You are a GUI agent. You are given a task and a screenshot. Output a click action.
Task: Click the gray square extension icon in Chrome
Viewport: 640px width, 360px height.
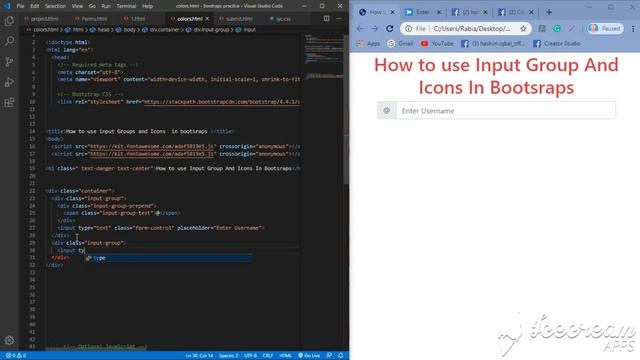click(x=542, y=29)
